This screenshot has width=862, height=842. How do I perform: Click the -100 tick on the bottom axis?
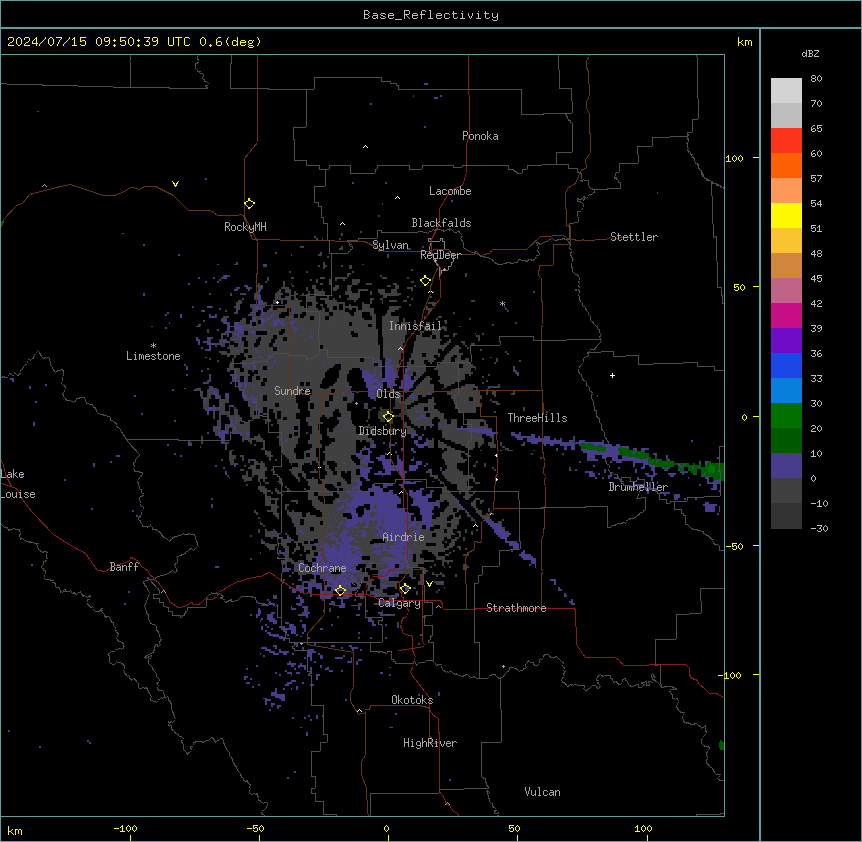tap(126, 828)
